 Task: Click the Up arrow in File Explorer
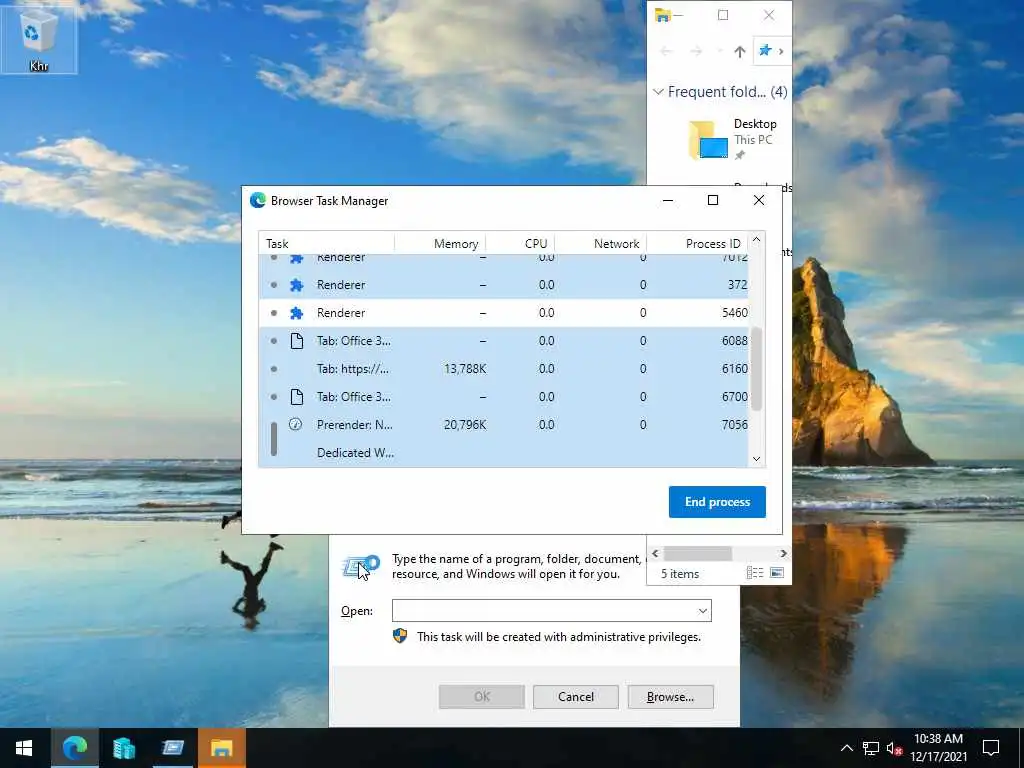click(x=739, y=52)
